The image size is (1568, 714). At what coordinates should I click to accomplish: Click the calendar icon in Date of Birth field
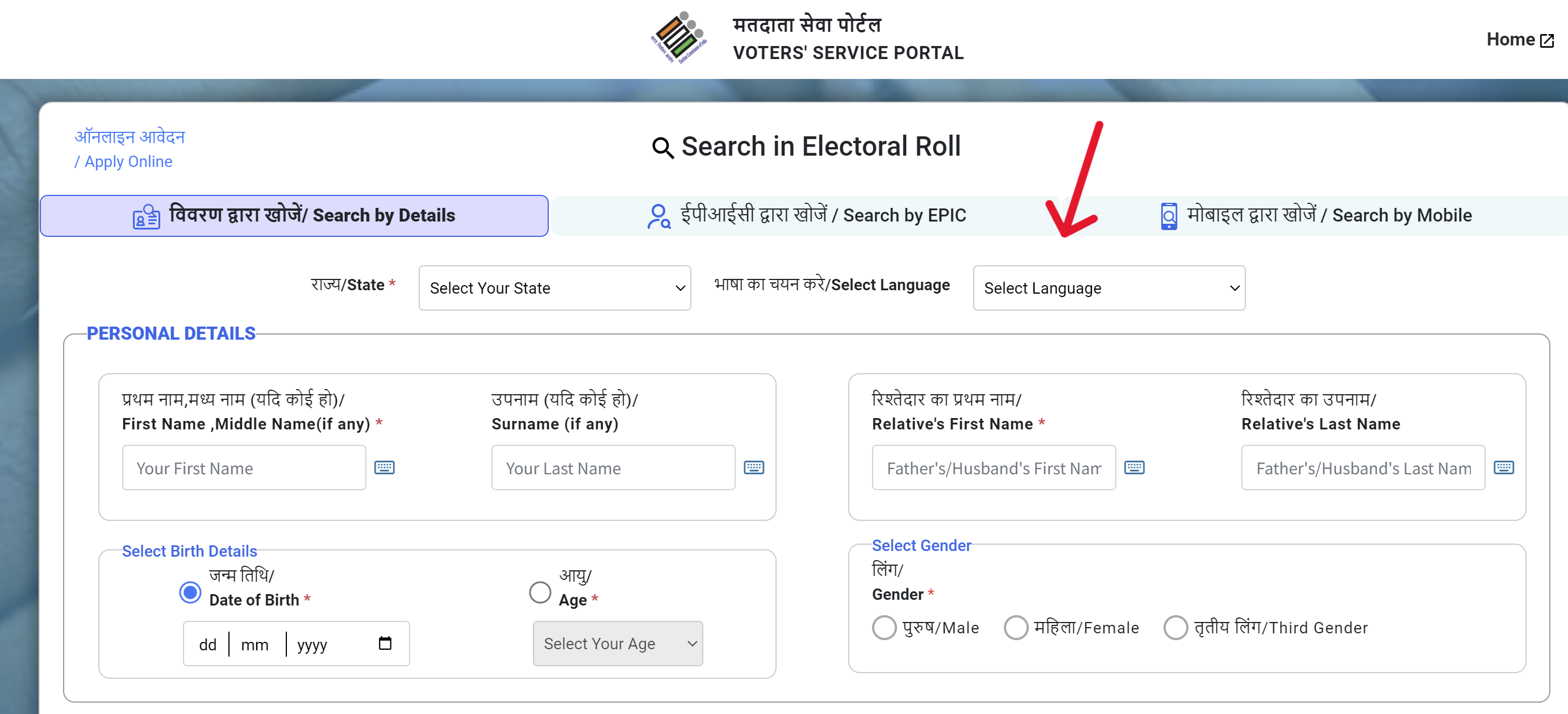coord(384,643)
